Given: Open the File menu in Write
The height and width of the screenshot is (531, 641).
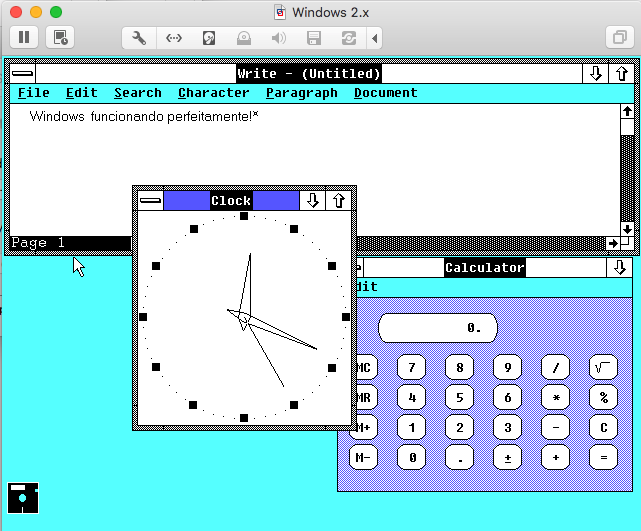Looking at the screenshot, I should (x=33, y=93).
